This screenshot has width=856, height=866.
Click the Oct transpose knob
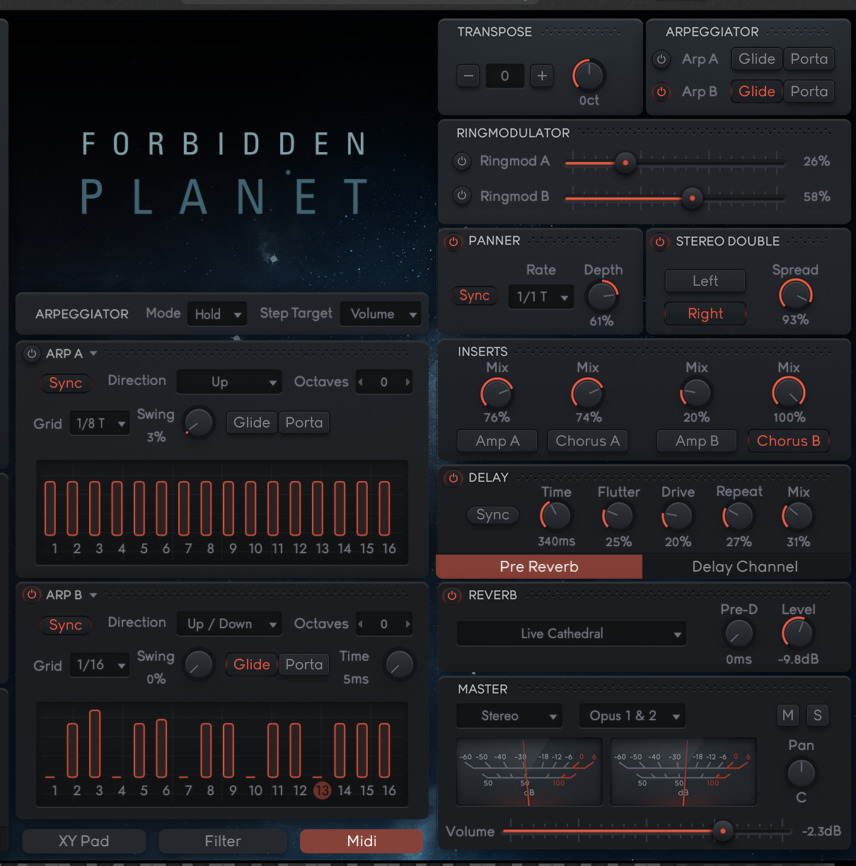coord(589,75)
